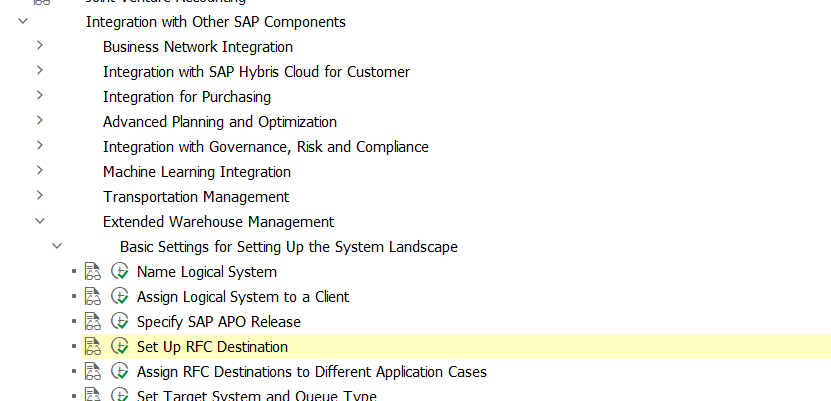Open documentation icon for Assign RFC Destinations row
The image size is (831, 401).
93,371
